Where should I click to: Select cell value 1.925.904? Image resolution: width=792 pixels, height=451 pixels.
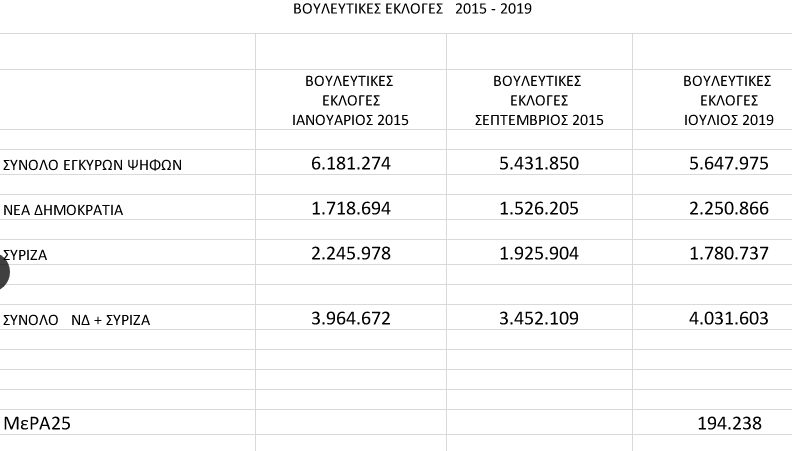pyautogui.click(x=539, y=253)
